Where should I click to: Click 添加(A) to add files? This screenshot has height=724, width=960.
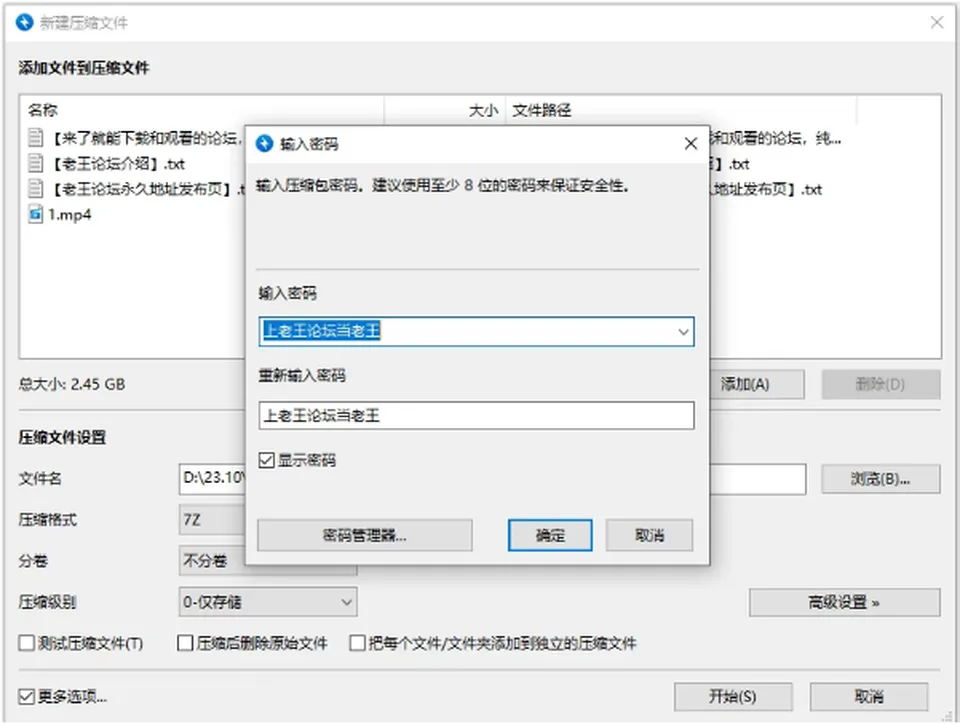pos(757,384)
